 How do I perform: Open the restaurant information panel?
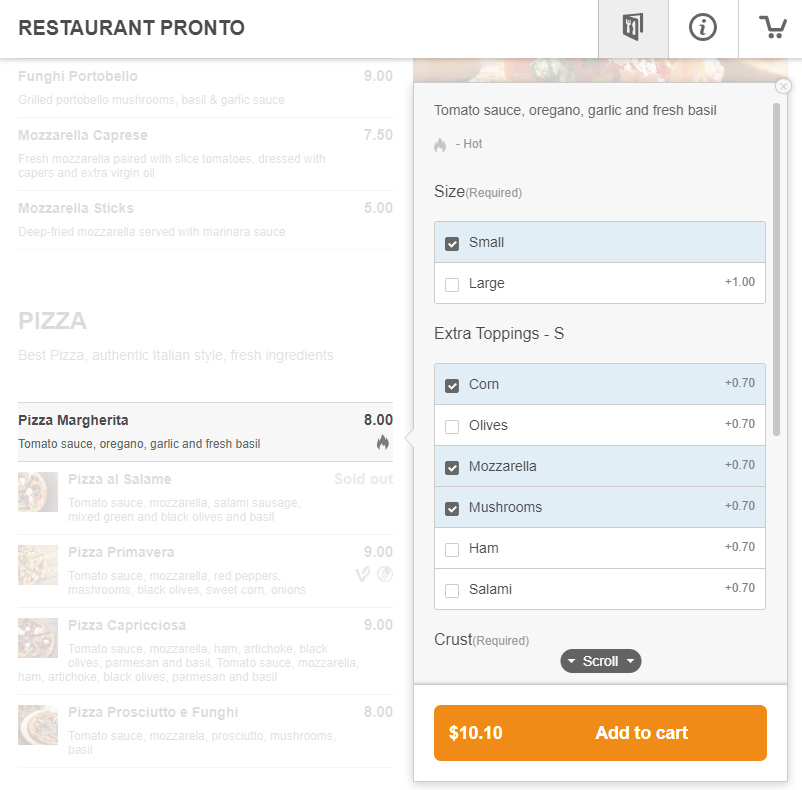703,28
